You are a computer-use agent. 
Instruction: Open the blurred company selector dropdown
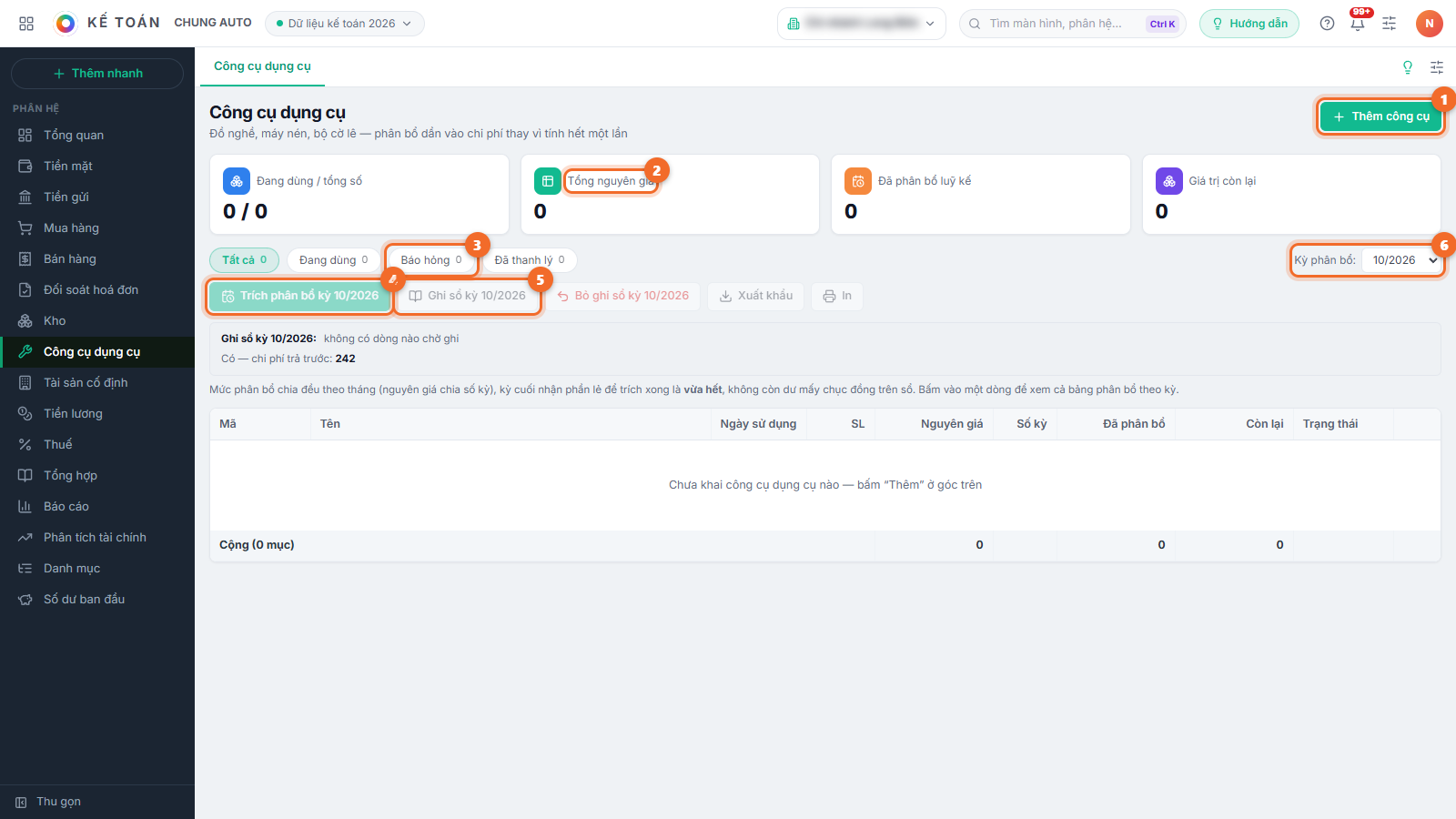862,24
